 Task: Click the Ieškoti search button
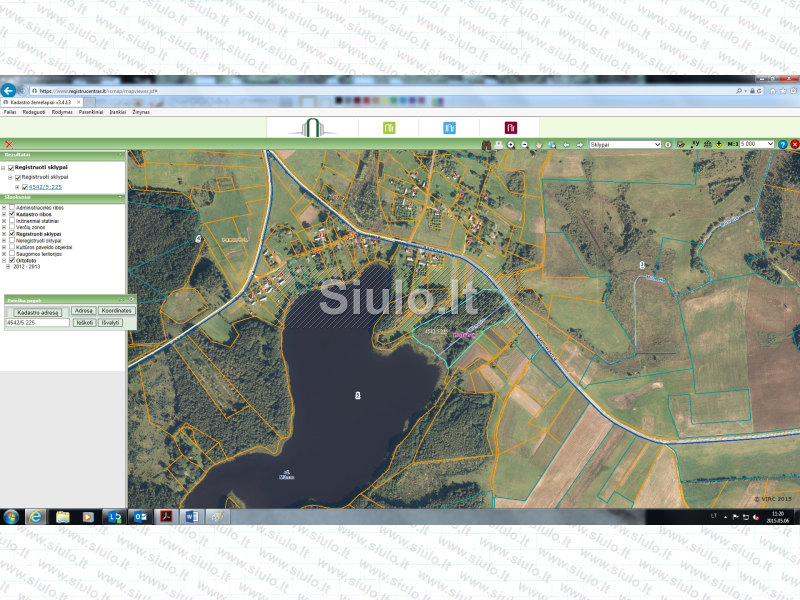85,323
